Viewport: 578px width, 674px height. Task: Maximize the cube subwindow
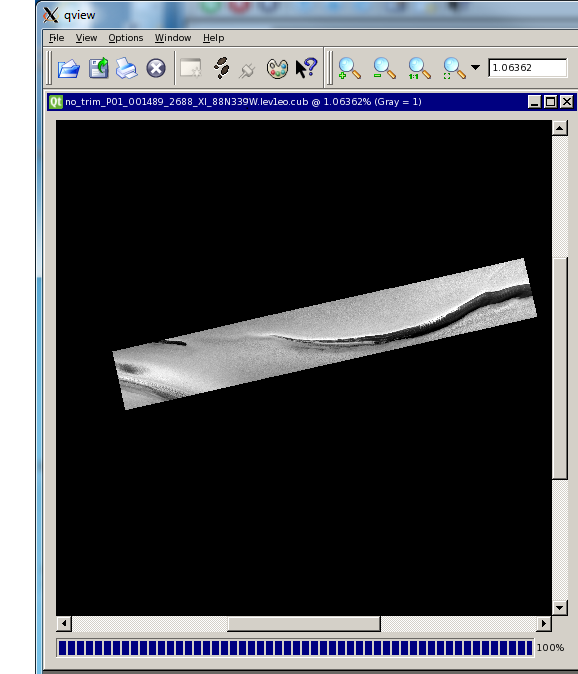(550, 102)
